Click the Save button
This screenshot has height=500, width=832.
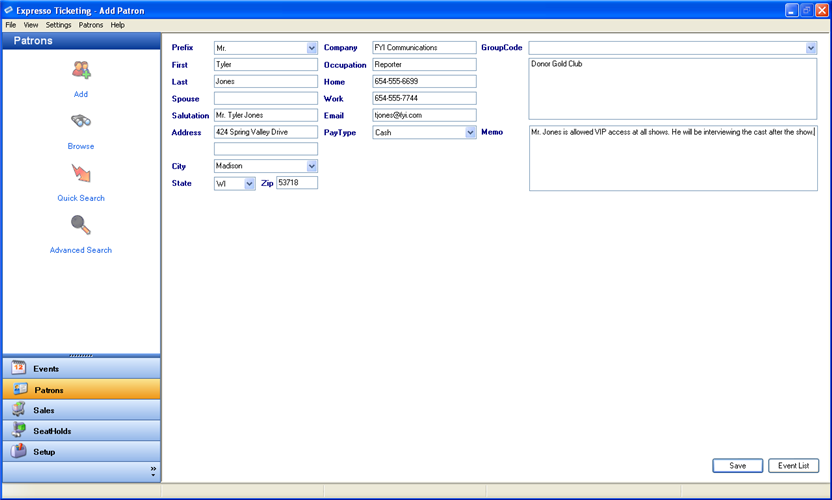pos(738,465)
